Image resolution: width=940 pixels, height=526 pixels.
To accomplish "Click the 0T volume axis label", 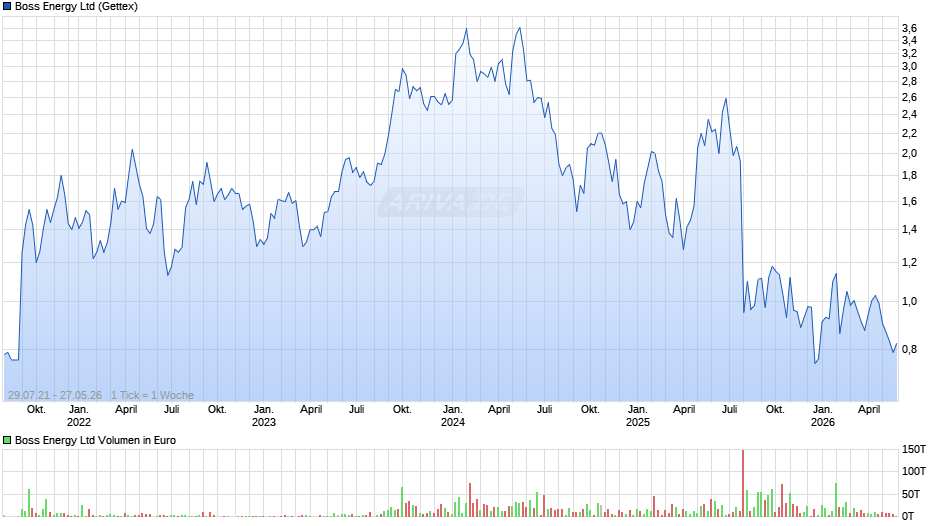I will pos(909,516).
